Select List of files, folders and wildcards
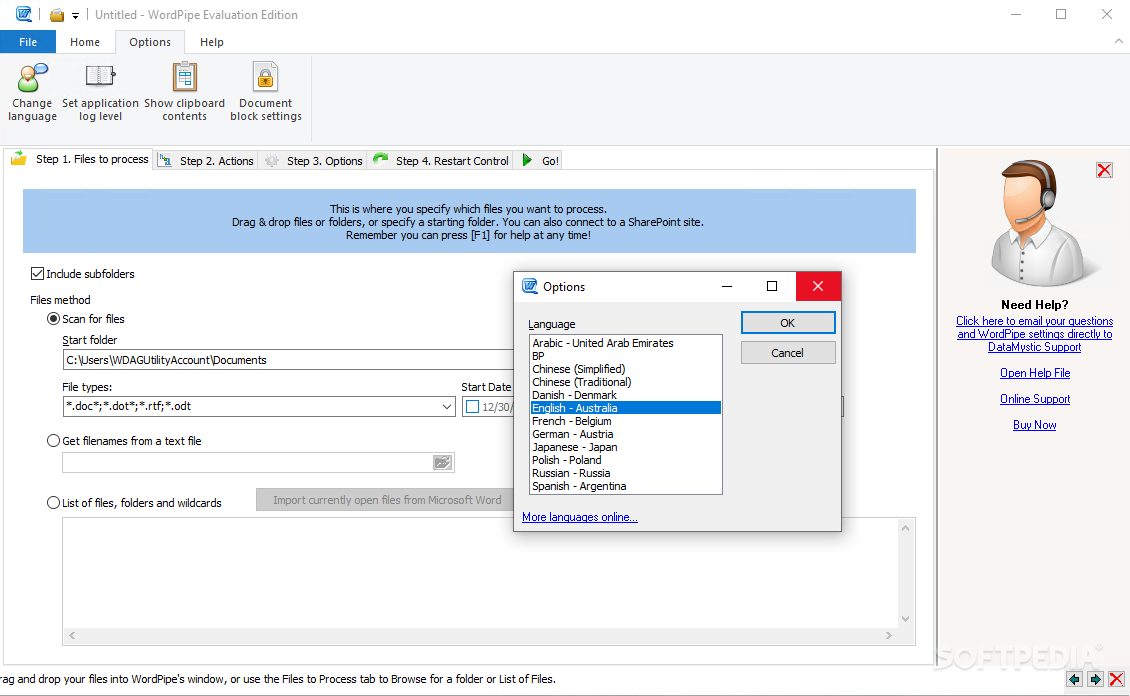Screen dimensions: 1130x696 (53, 502)
